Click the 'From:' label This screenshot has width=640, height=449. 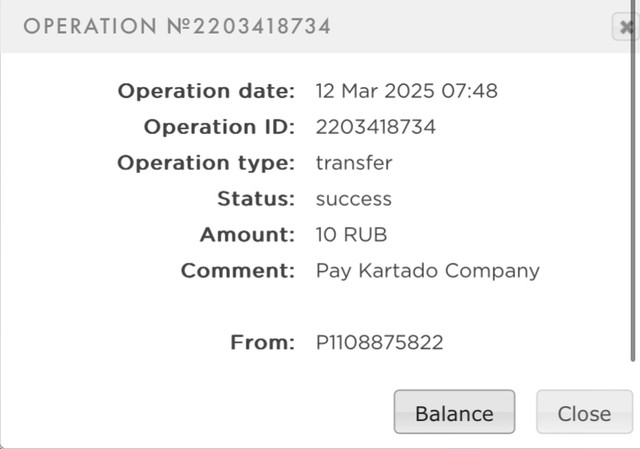[x=262, y=343]
